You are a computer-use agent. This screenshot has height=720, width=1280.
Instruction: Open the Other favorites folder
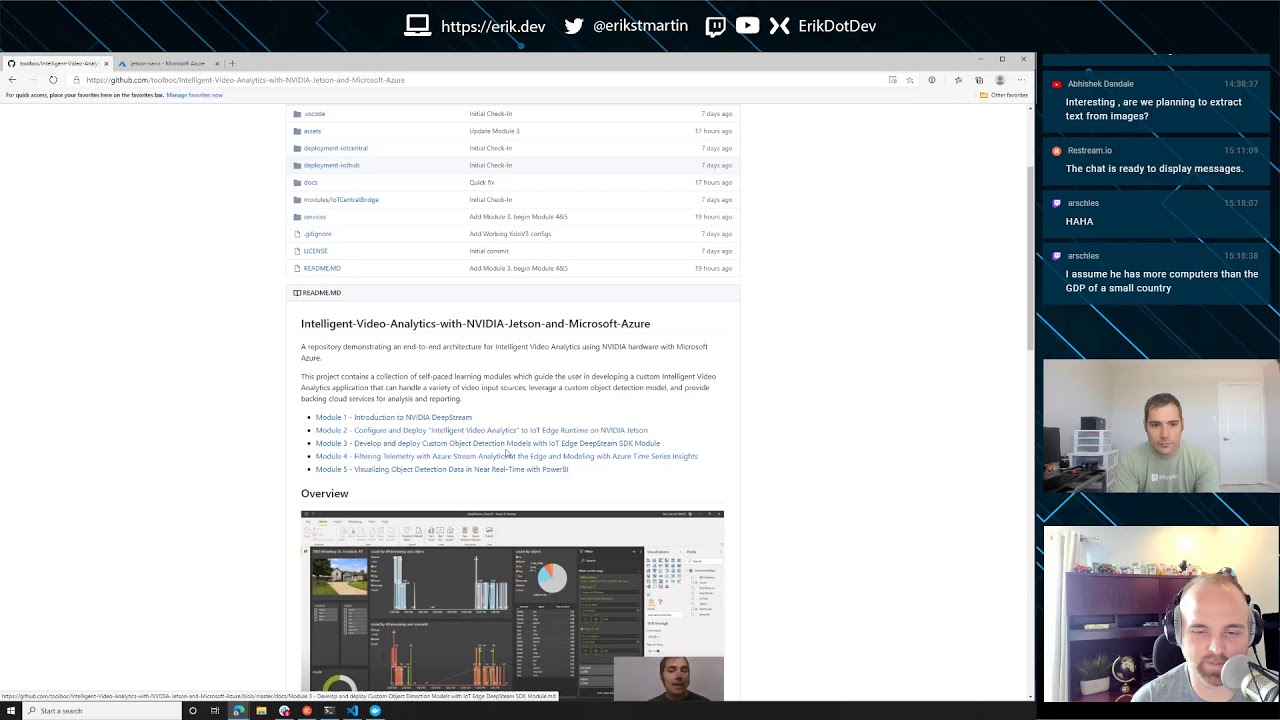[1004, 95]
